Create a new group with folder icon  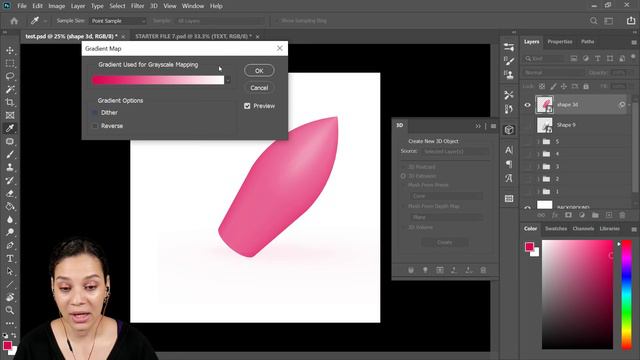pos(595,215)
